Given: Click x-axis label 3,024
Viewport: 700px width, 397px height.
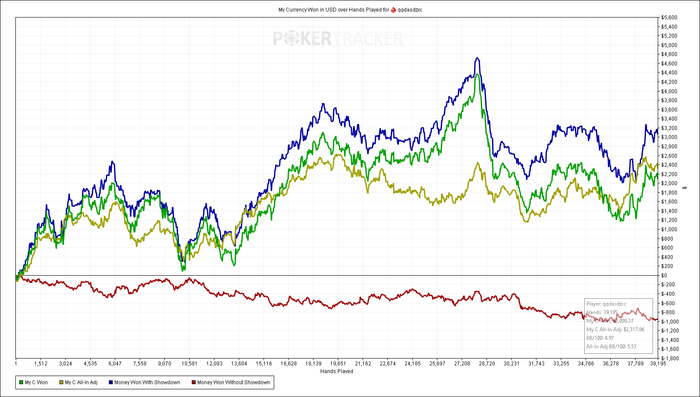Looking at the screenshot, I should [x=66, y=364].
